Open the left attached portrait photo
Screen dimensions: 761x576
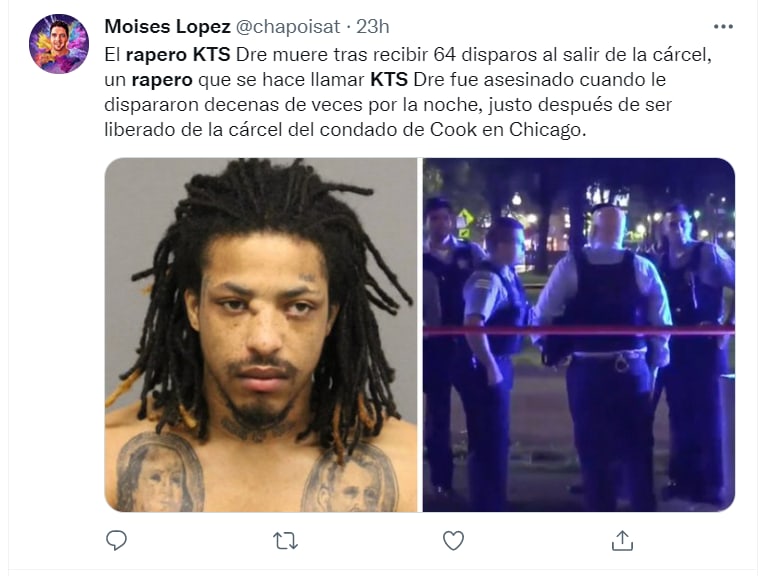[261, 335]
